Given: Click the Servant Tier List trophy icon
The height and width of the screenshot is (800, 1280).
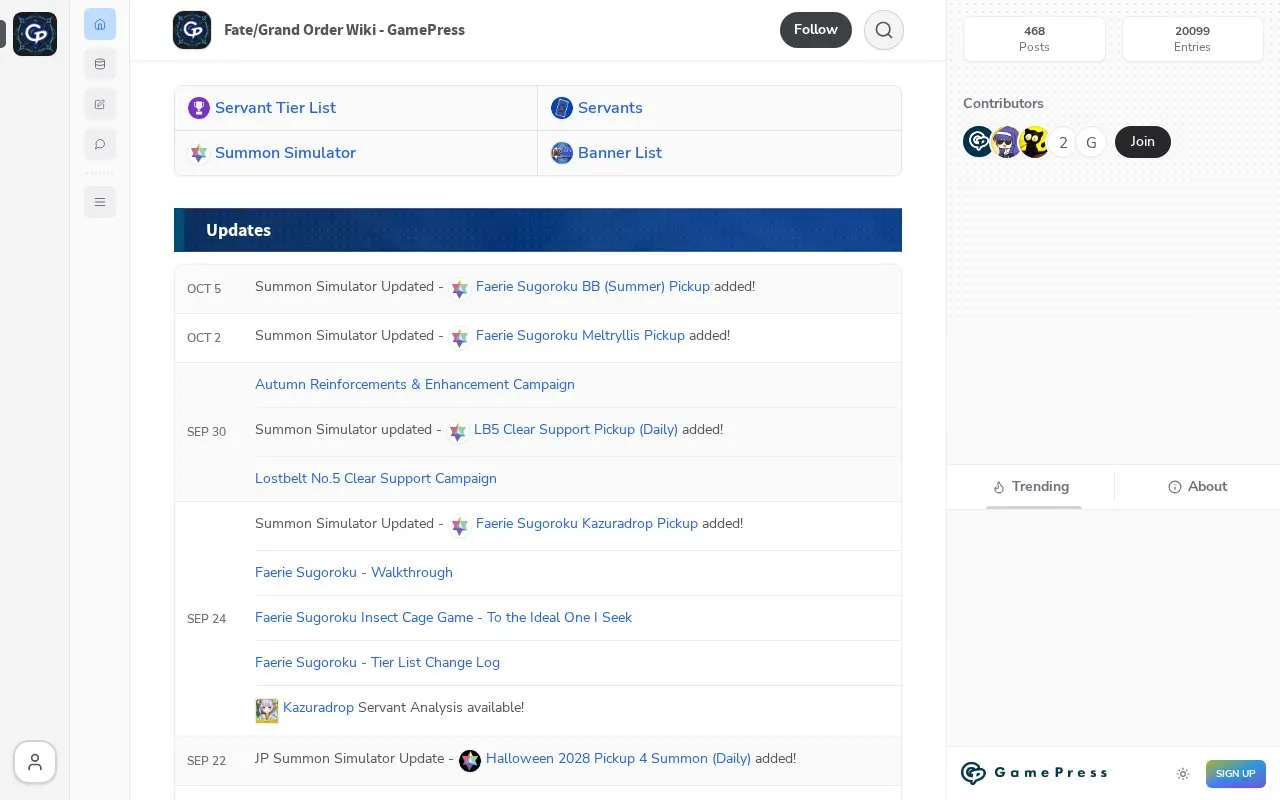Looking at the screenshot, I should [199, 108].
